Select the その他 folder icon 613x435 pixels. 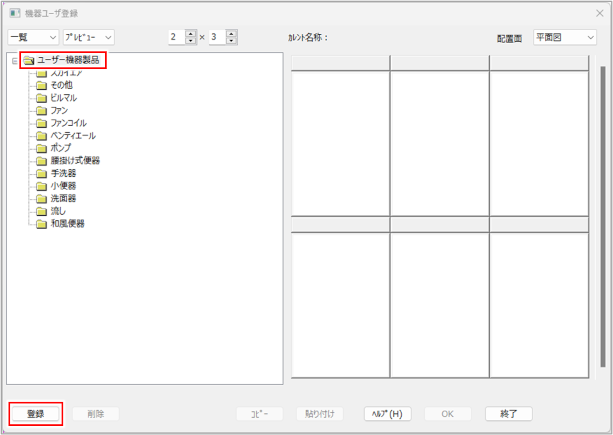[42, 86]
